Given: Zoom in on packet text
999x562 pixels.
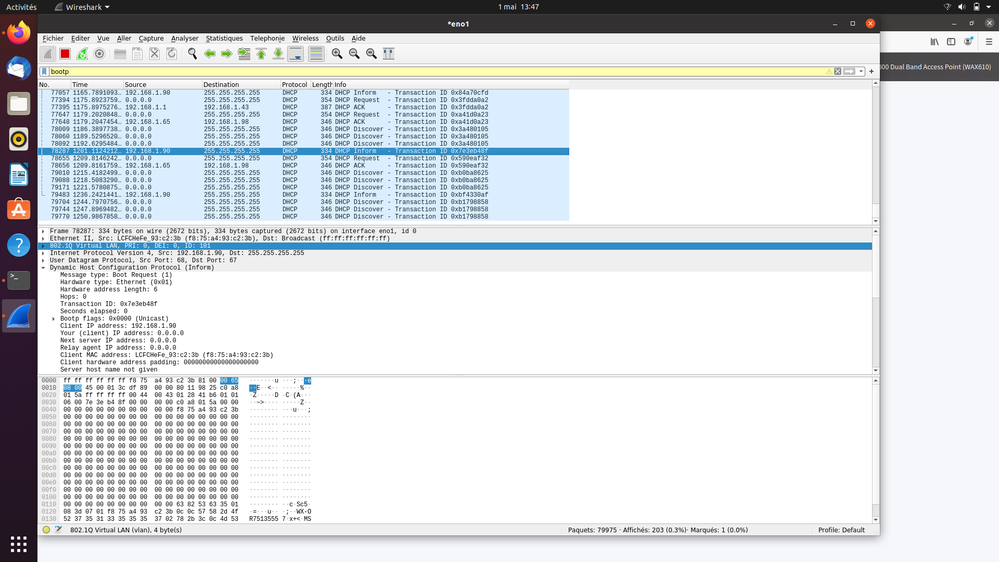Looking at the screenshot, I should tap(337, 54).
